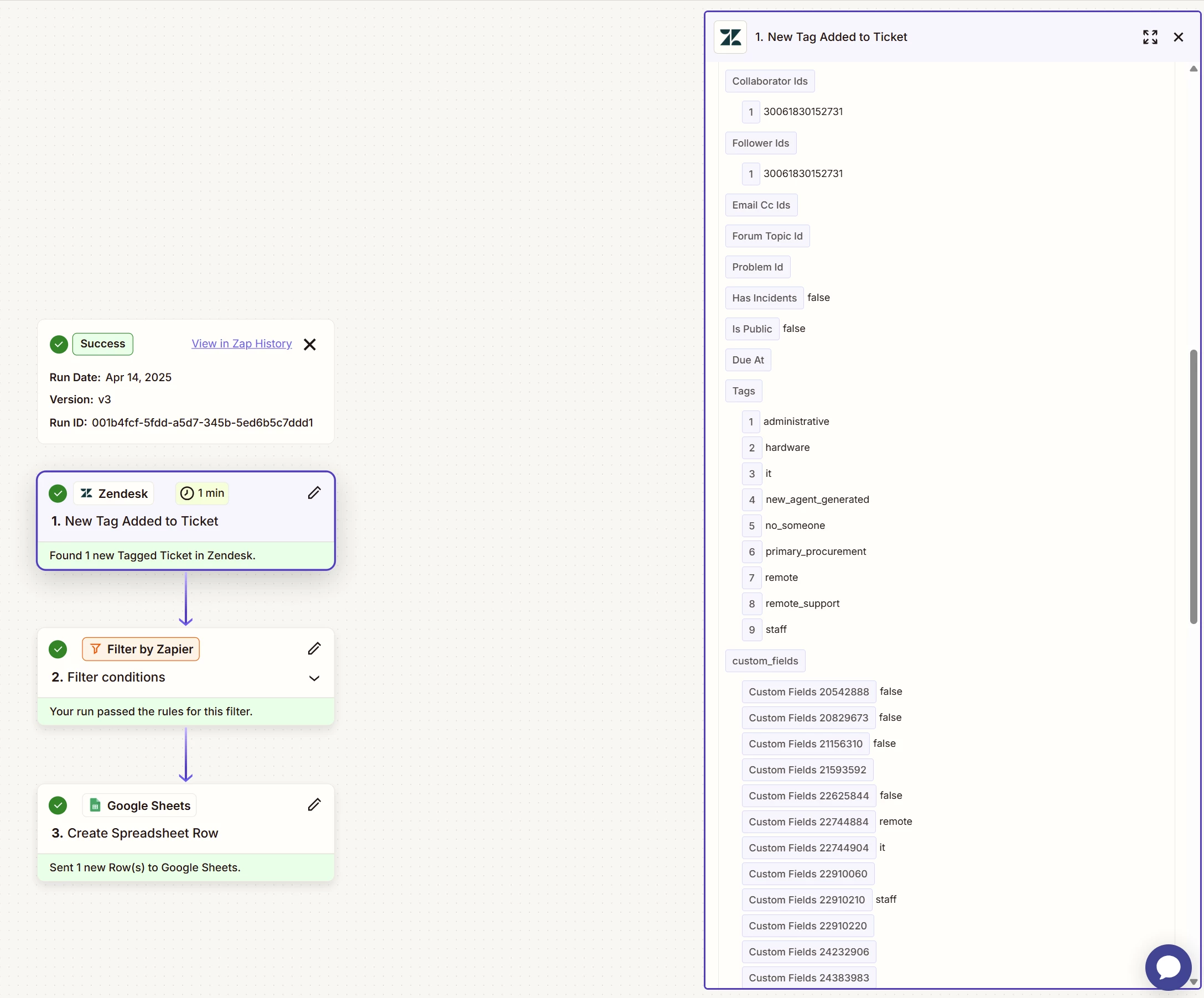Click the 1 min timer badge
Screen dimensions: 1204x998
202,493
